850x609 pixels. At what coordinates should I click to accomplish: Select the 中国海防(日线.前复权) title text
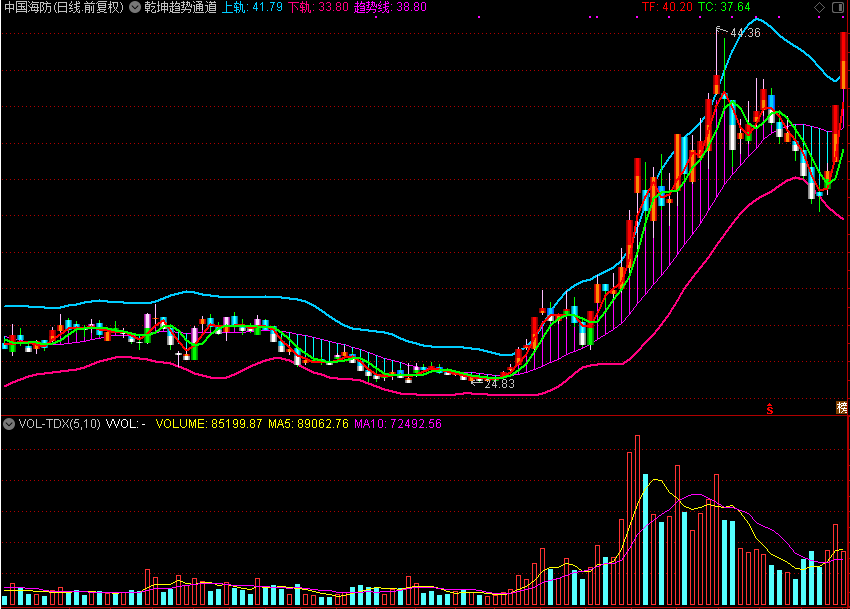coord(64,7)
